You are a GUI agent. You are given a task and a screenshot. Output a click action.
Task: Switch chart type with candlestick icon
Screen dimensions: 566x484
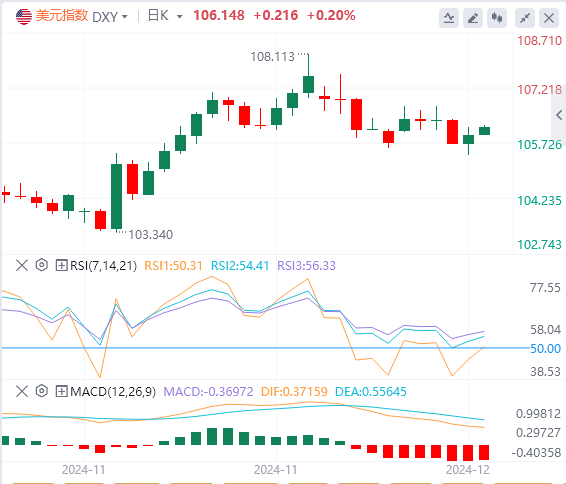click(x=497, y=18)
